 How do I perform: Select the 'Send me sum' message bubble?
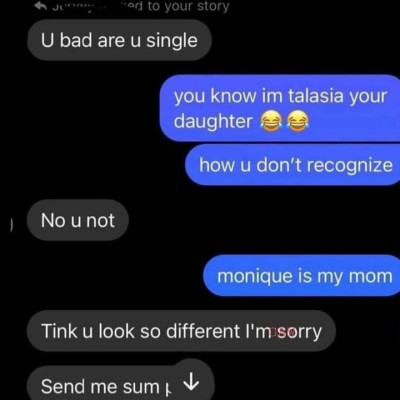[121, 383]
